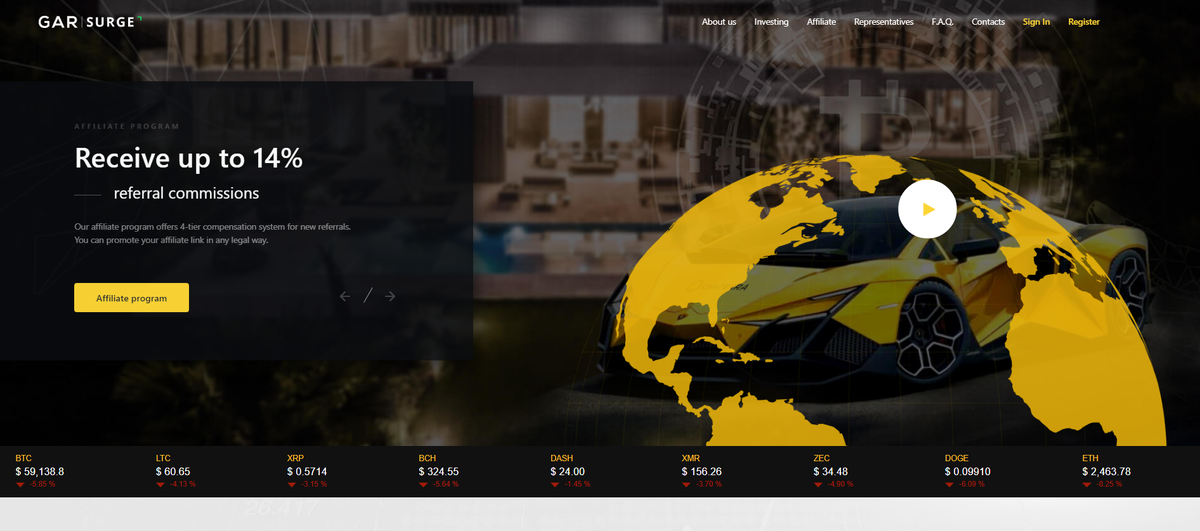
Task: Click the AFFILIATE PROGRAM small caption
Action: tap(127, 127)
